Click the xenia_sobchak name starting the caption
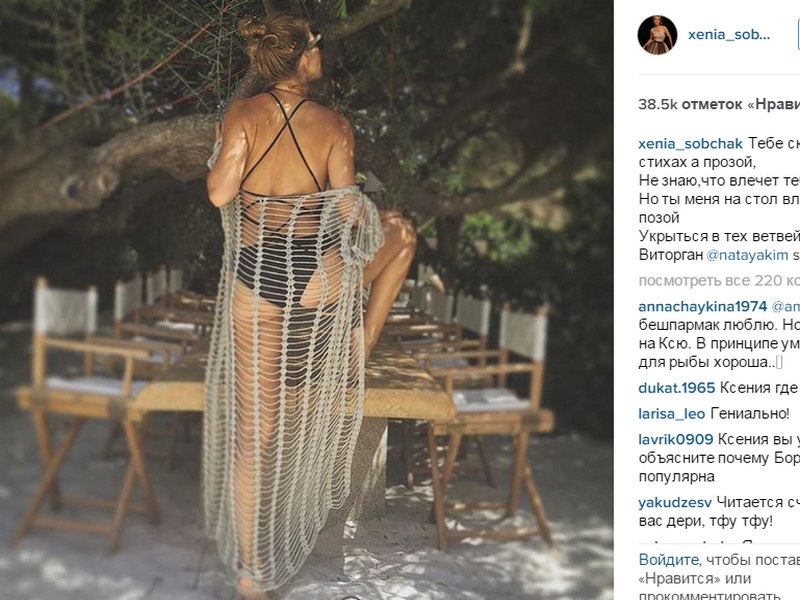Image resolution: width=800 pixels, height=600 pixels. pos(690,144)
